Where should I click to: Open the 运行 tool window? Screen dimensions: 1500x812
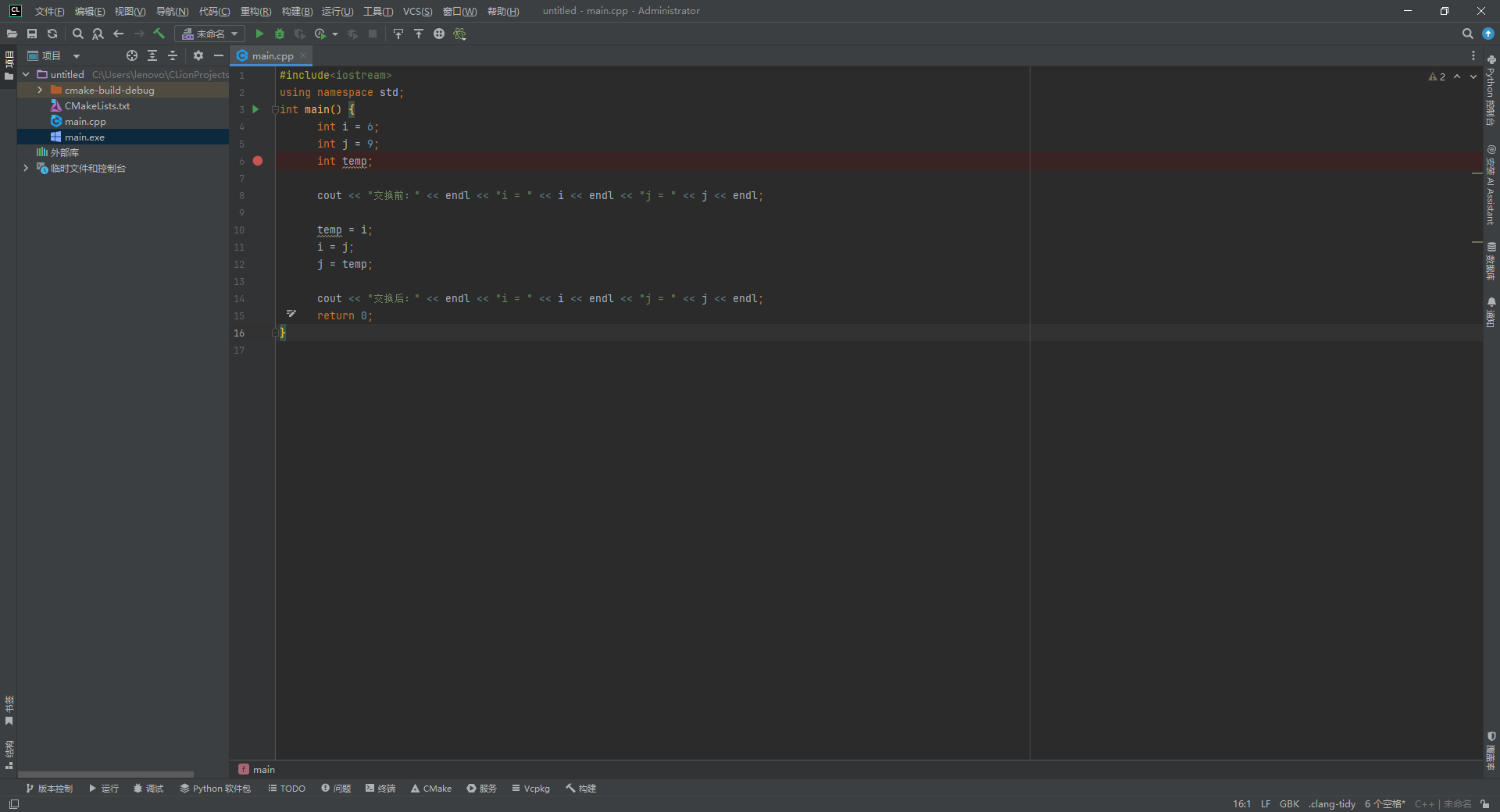tap(104, 789)
